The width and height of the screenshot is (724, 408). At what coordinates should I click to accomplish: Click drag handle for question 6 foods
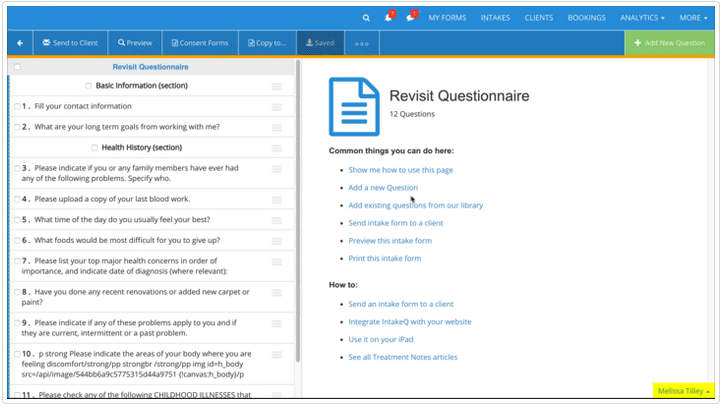(277, 241)
